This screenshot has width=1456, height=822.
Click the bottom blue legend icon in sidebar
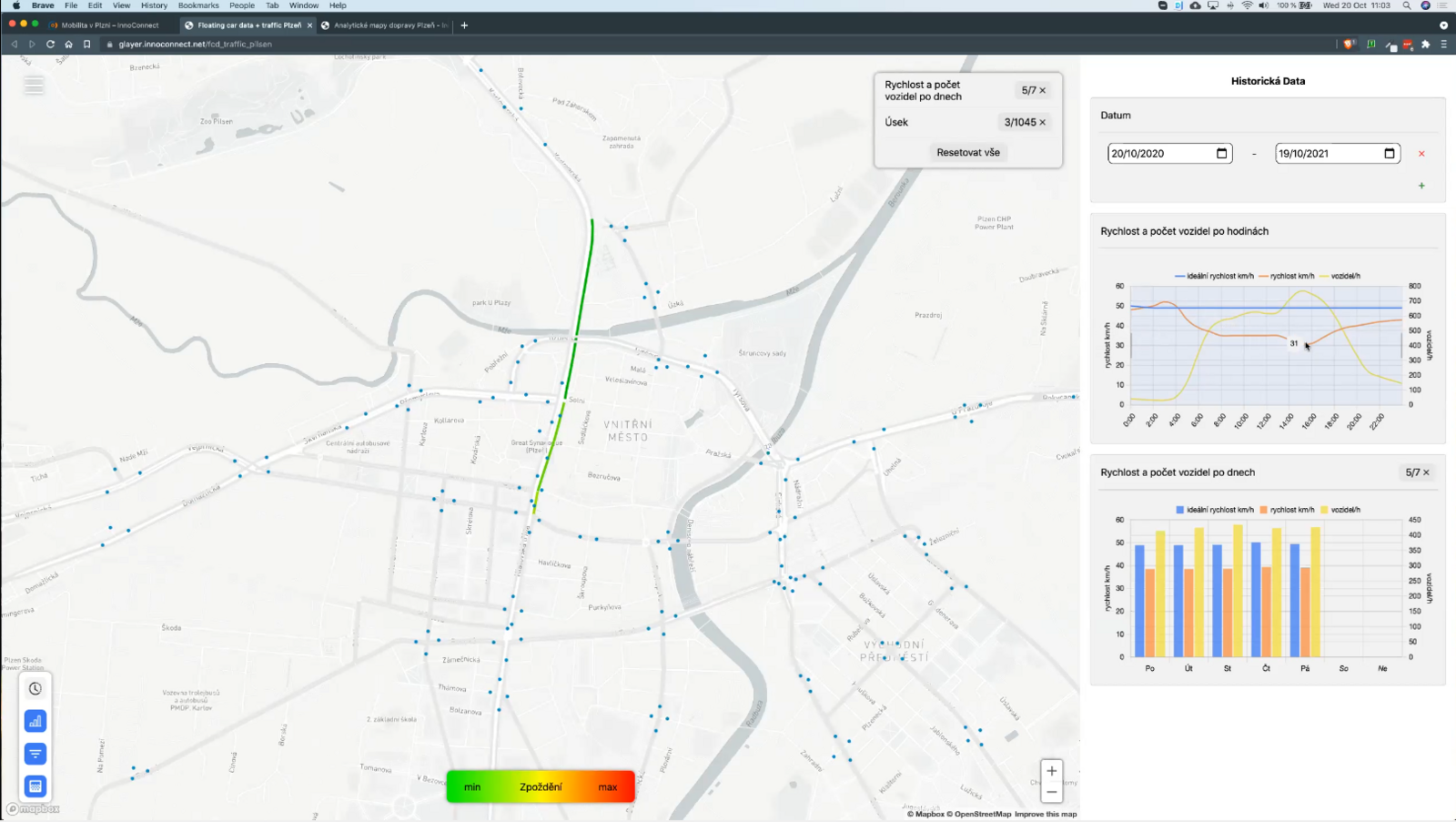(35, 786)
